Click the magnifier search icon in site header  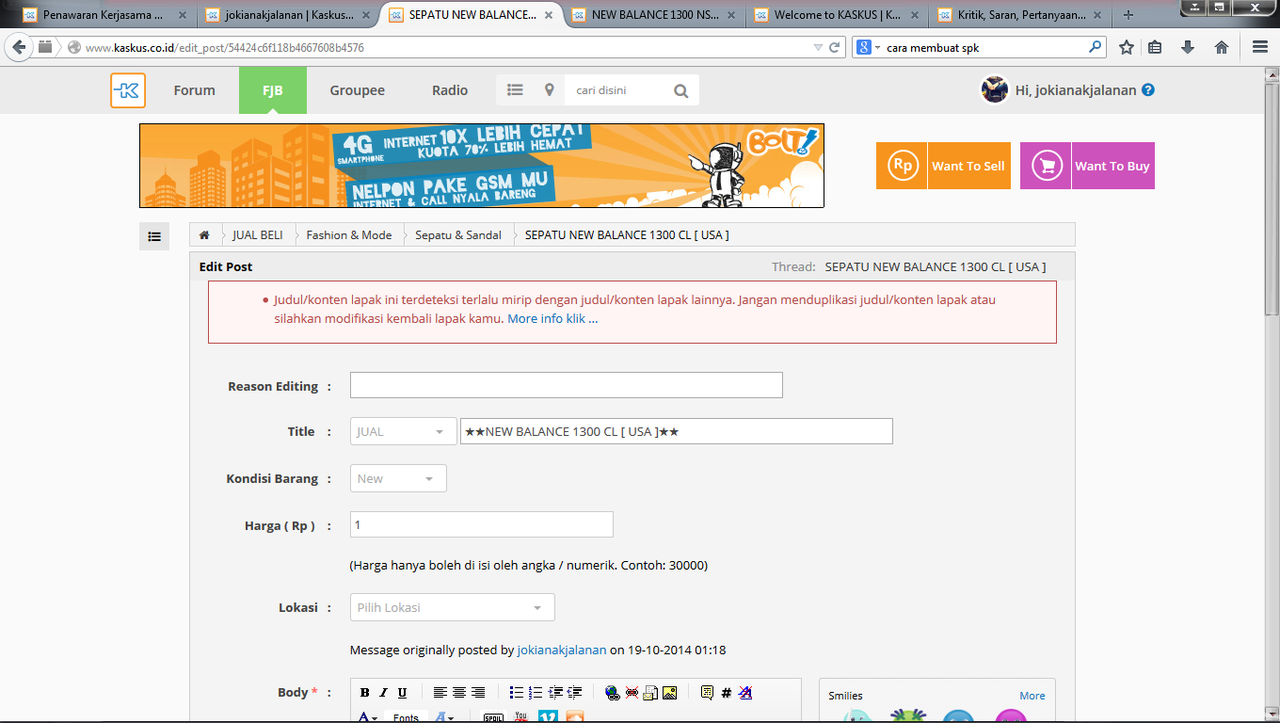coord(681,91)
